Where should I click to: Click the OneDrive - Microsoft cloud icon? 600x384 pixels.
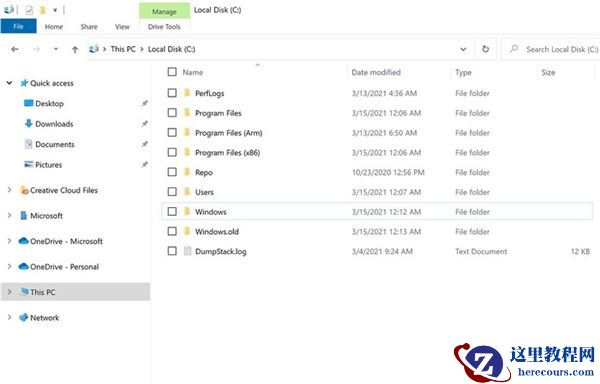pos(24,241)
